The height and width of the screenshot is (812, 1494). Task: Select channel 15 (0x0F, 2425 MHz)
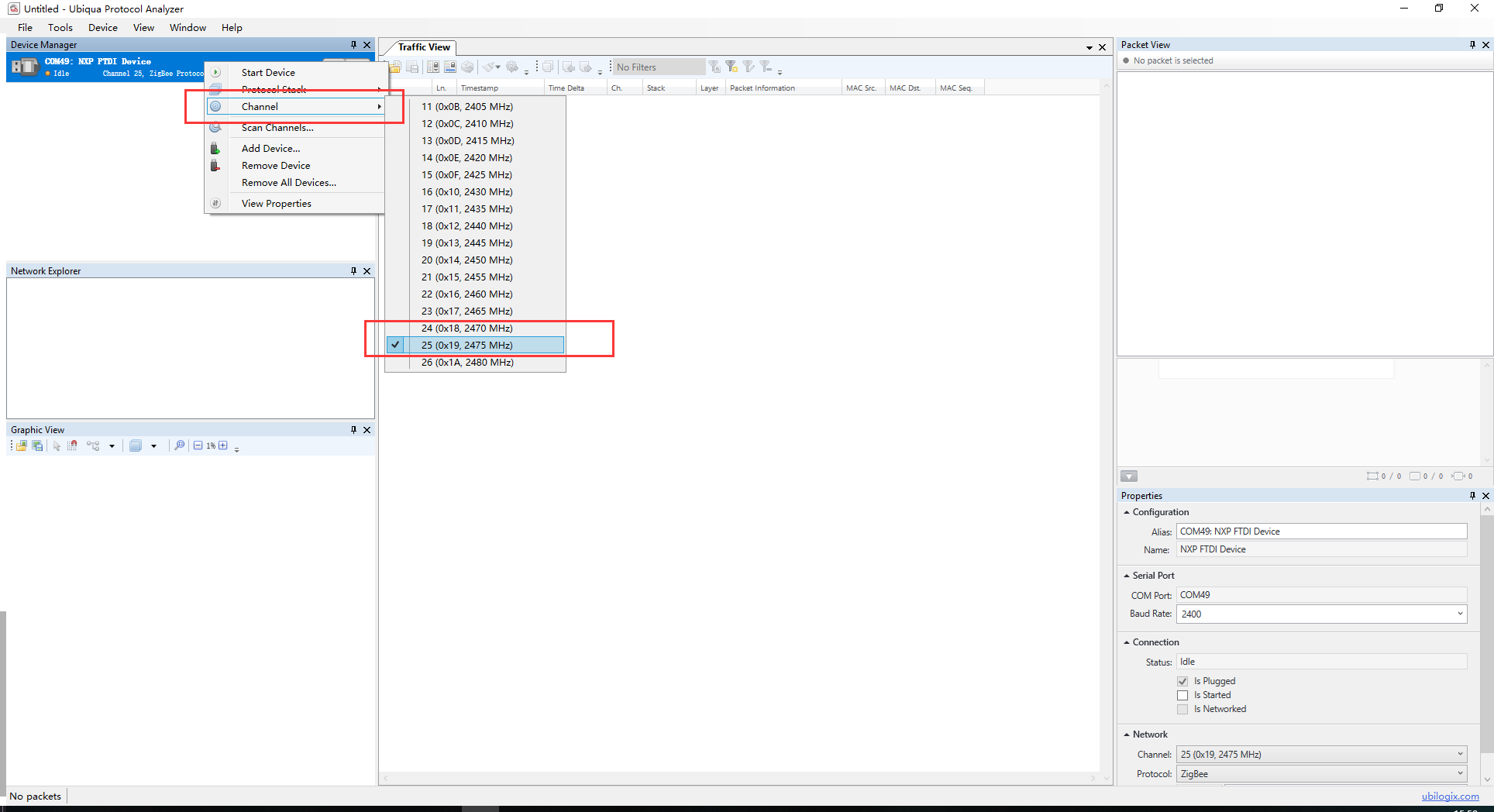[466, 174]
